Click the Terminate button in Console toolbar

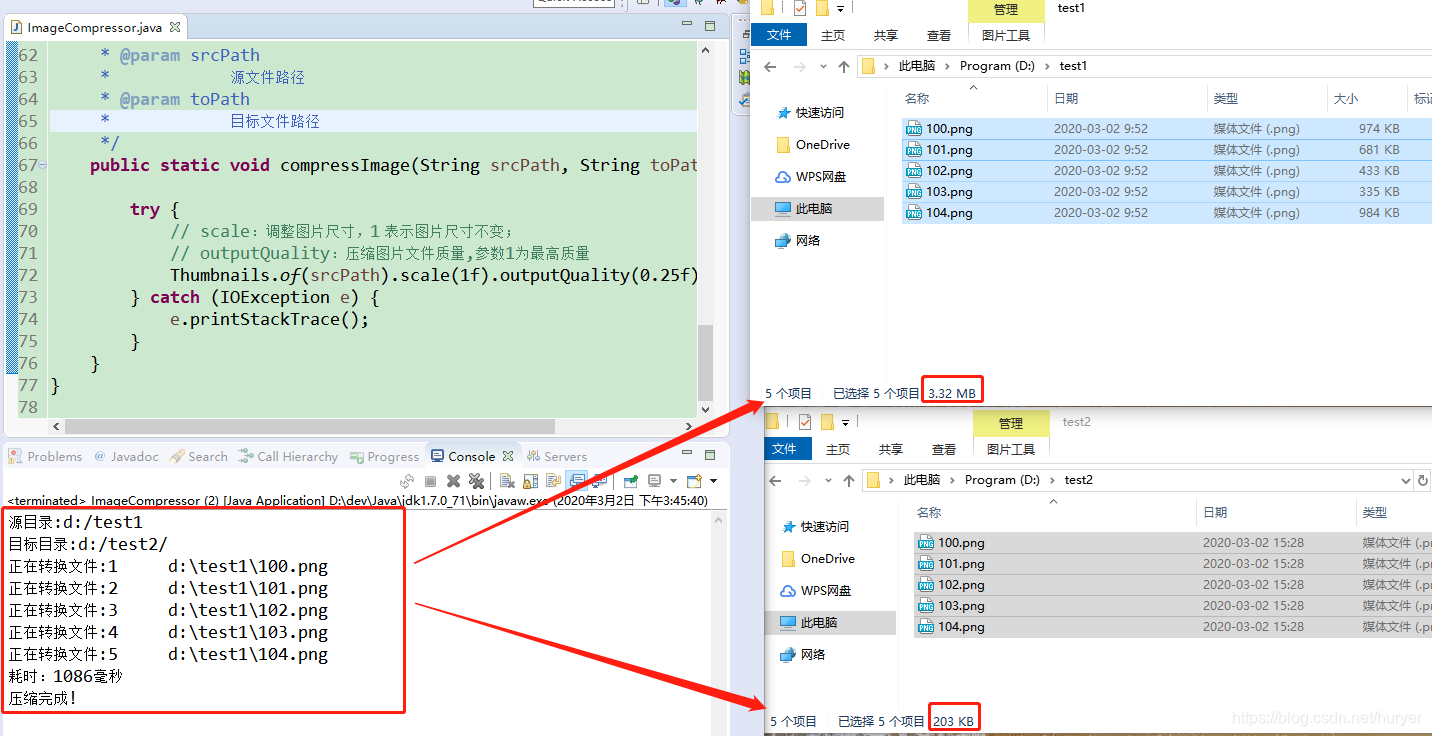(x=430, y=481)
